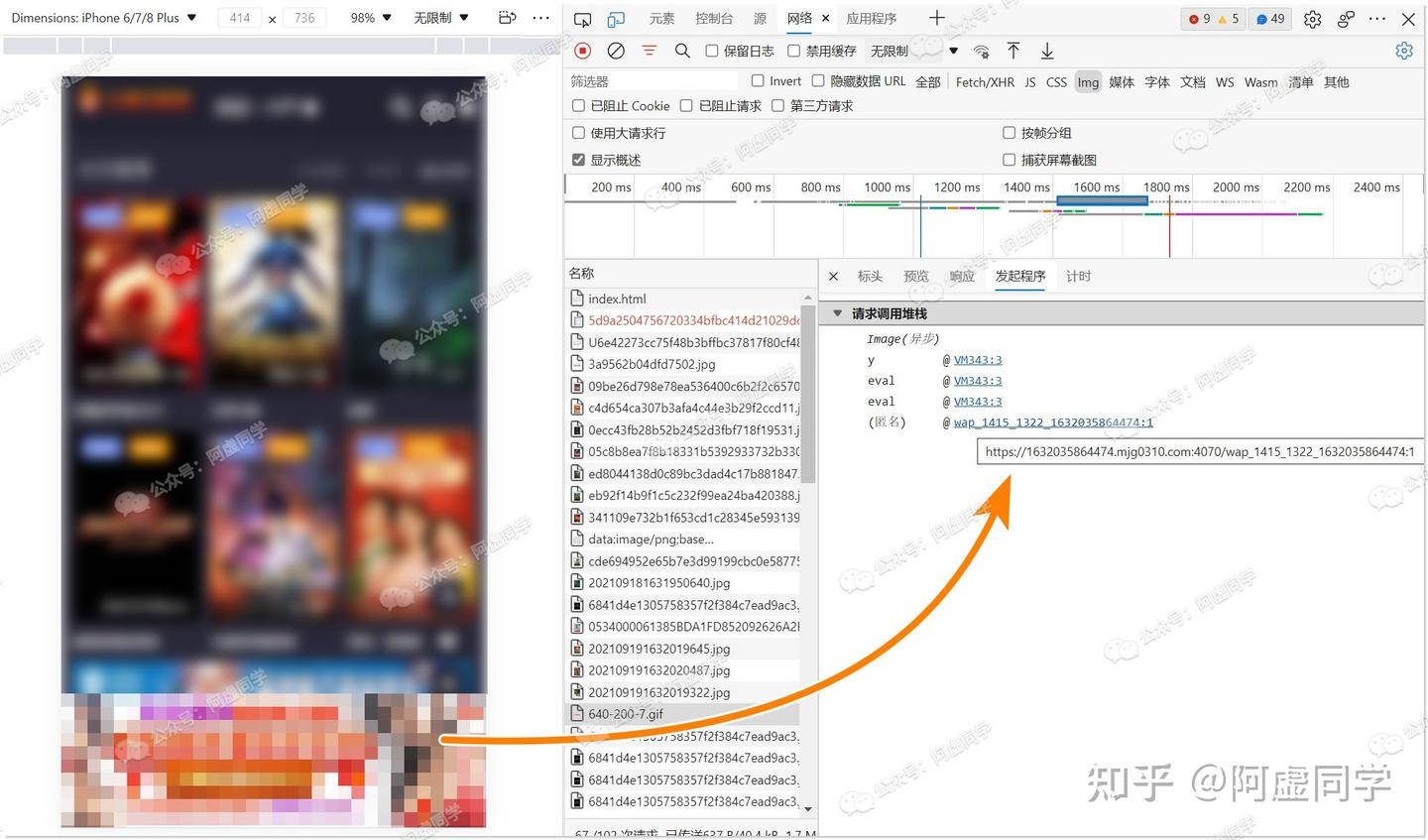Image resolution: width=1428 pixels, height=840 pixels.
Task: Enable 按帧分组 checkbox
Action: (1010, 132)
